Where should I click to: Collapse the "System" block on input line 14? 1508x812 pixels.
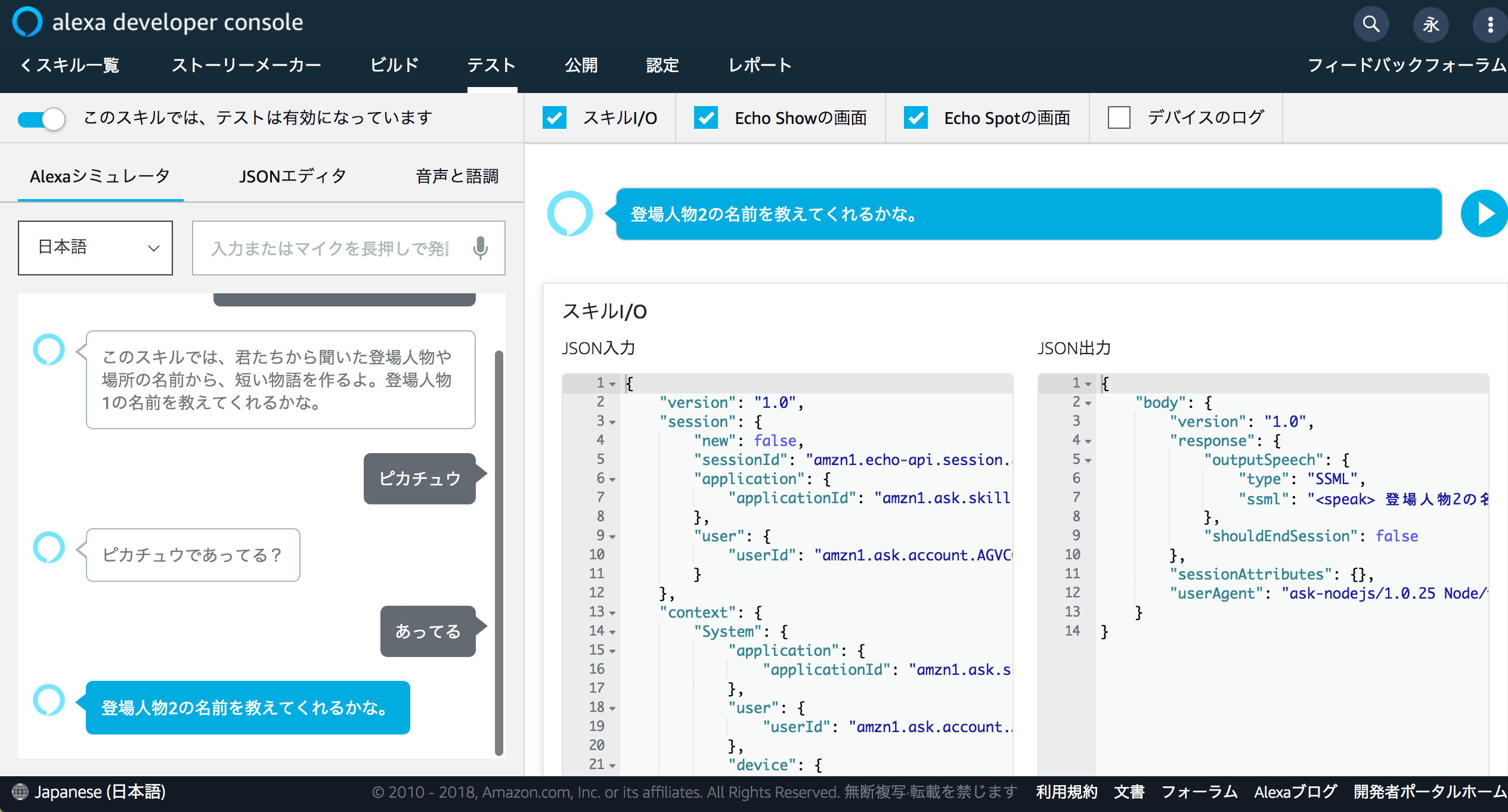point(612,632)
